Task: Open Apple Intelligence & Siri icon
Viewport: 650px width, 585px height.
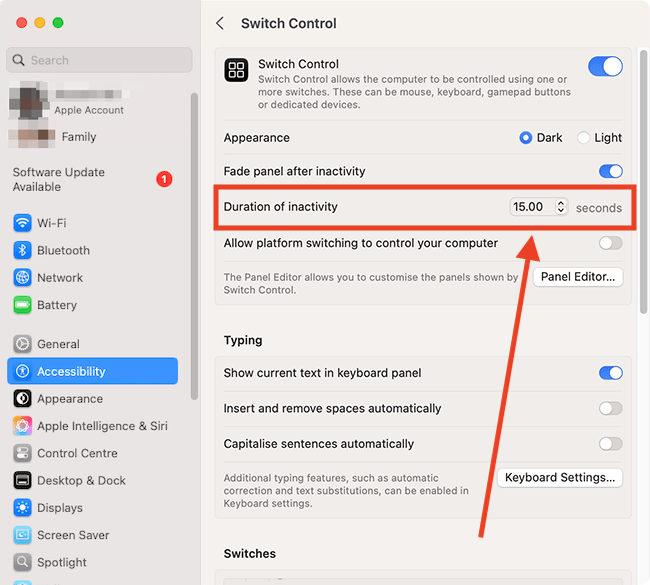Action: coord(22,426)
